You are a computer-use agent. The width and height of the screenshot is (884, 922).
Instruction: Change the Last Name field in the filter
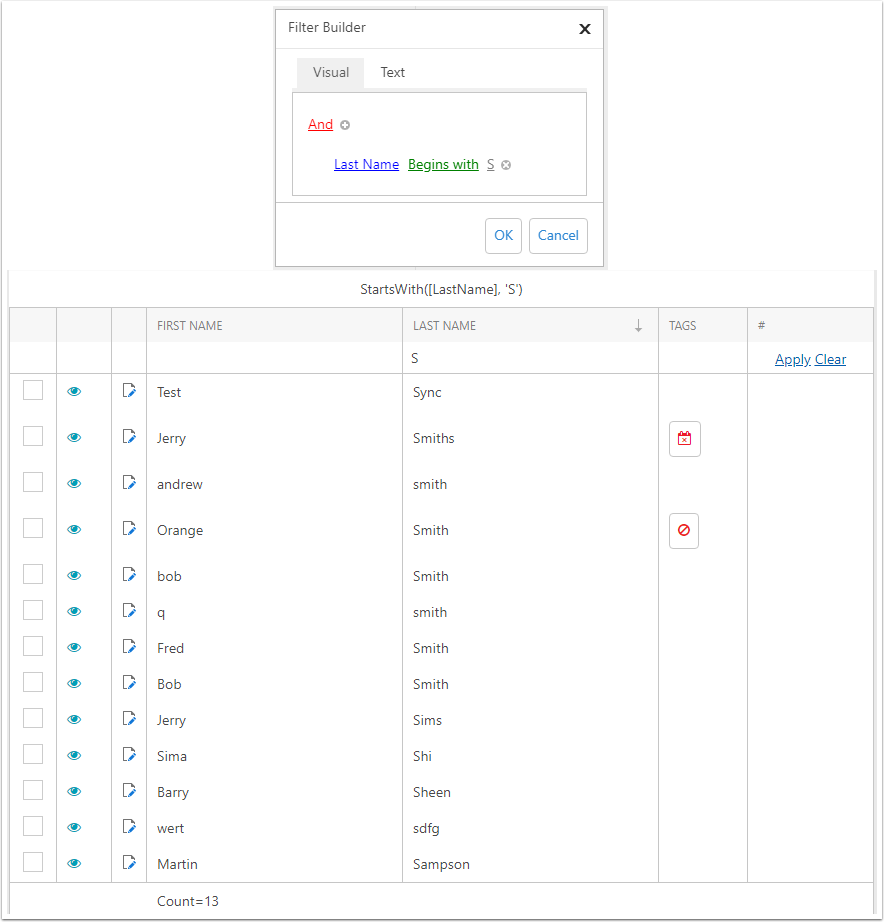click(x=366, y=165)
